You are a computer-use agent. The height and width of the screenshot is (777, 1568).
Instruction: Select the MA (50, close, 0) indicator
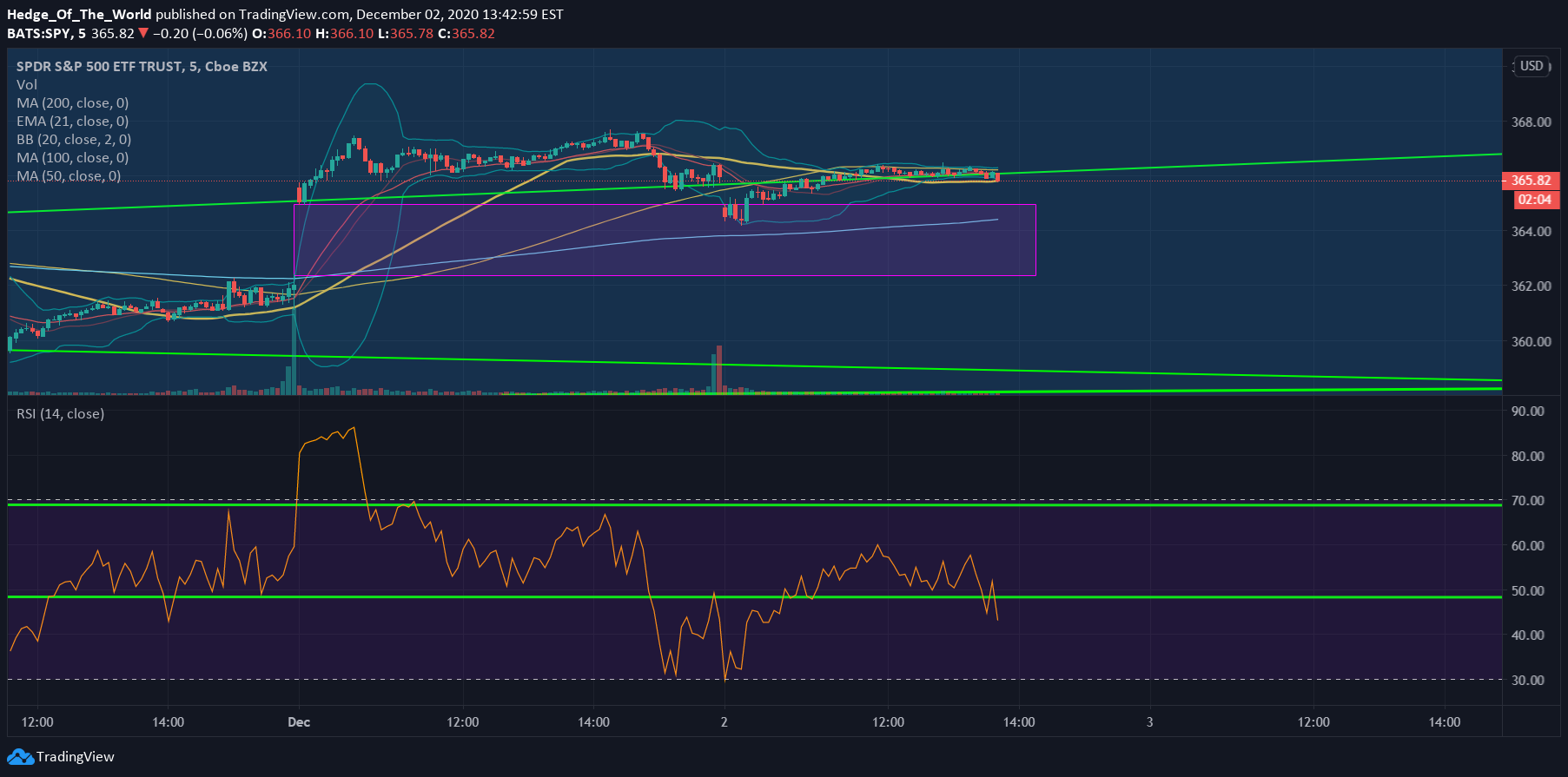point(69,175)
